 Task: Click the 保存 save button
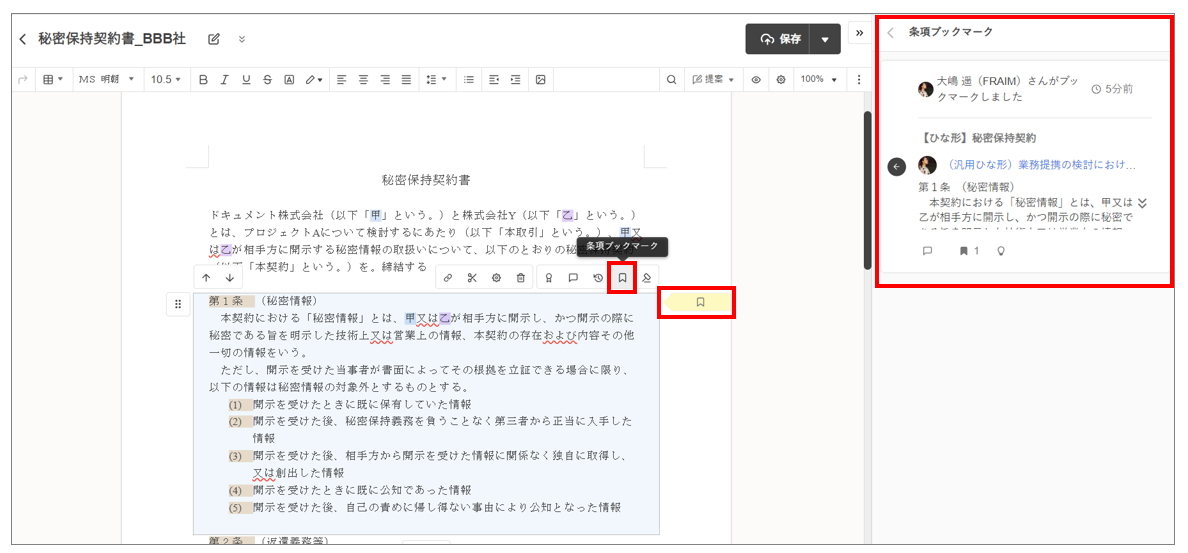point(780,39)
